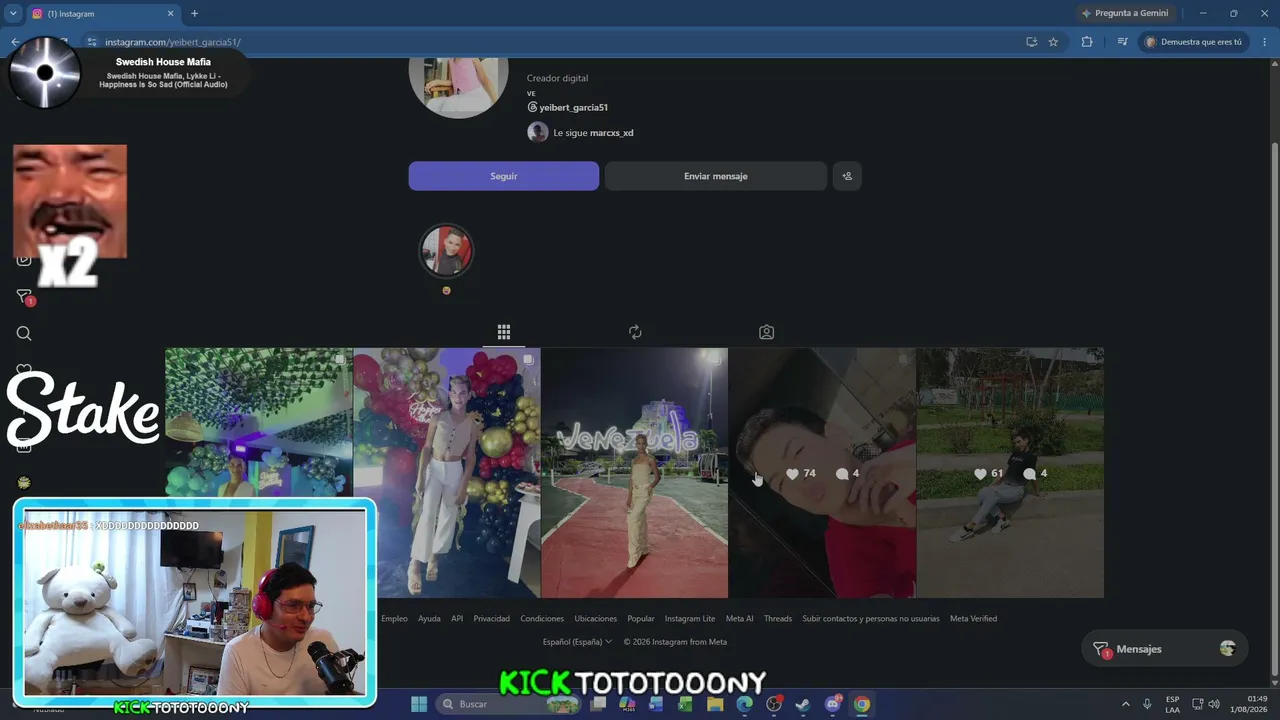Switch to the posts grid tab
This screenshot has height=720, width=1280.
(x=504, y=332)
